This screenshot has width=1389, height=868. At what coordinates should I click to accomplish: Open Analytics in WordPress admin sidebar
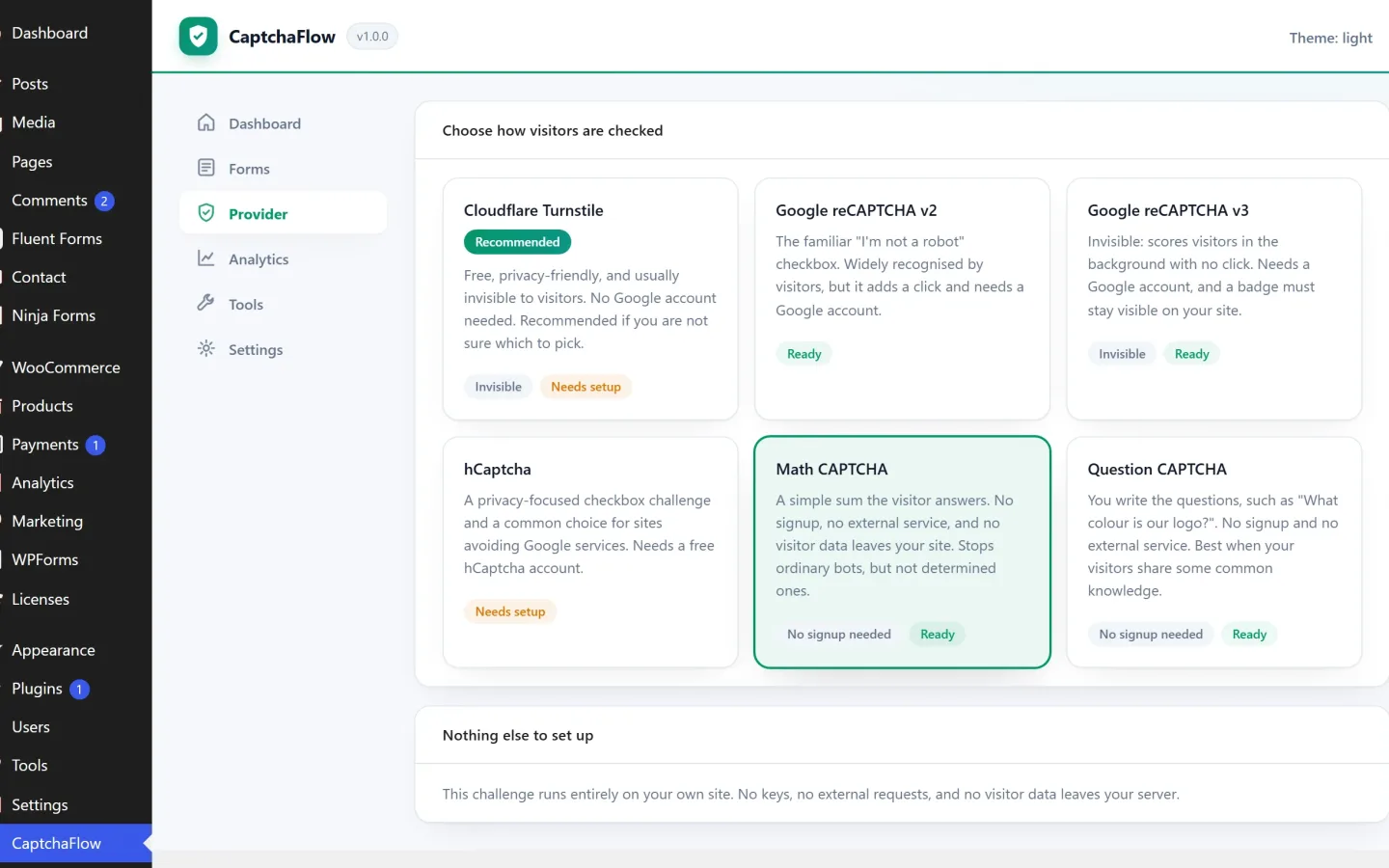(x=75, y=483)
